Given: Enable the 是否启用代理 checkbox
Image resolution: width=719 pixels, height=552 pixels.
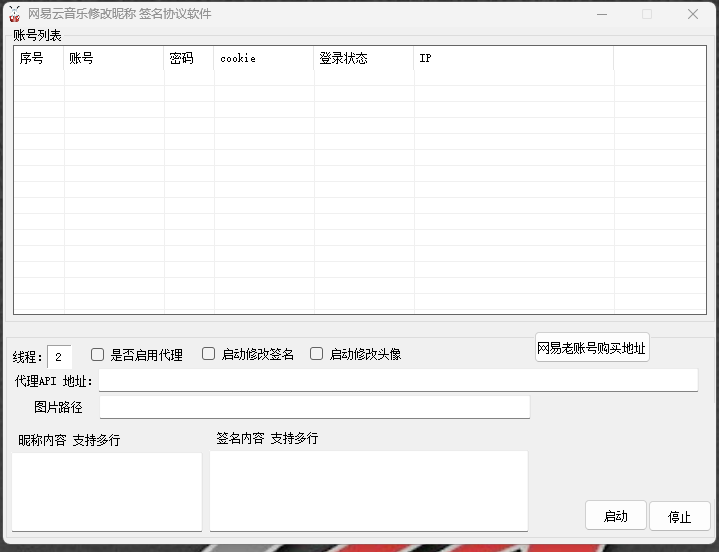Looking at the screenshot, I should pos(98,354).
